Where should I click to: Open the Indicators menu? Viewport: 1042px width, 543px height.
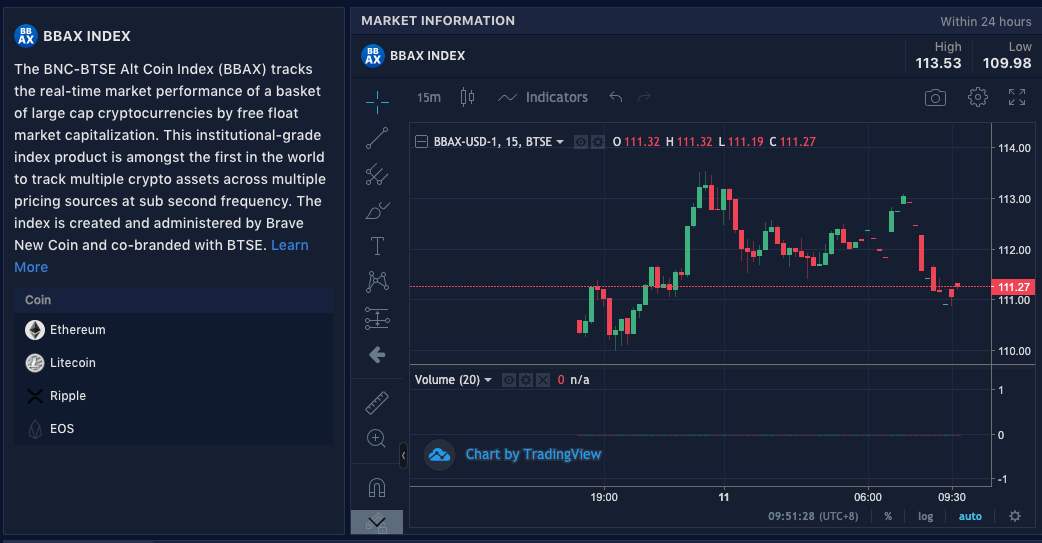click(x=543, y=98)
